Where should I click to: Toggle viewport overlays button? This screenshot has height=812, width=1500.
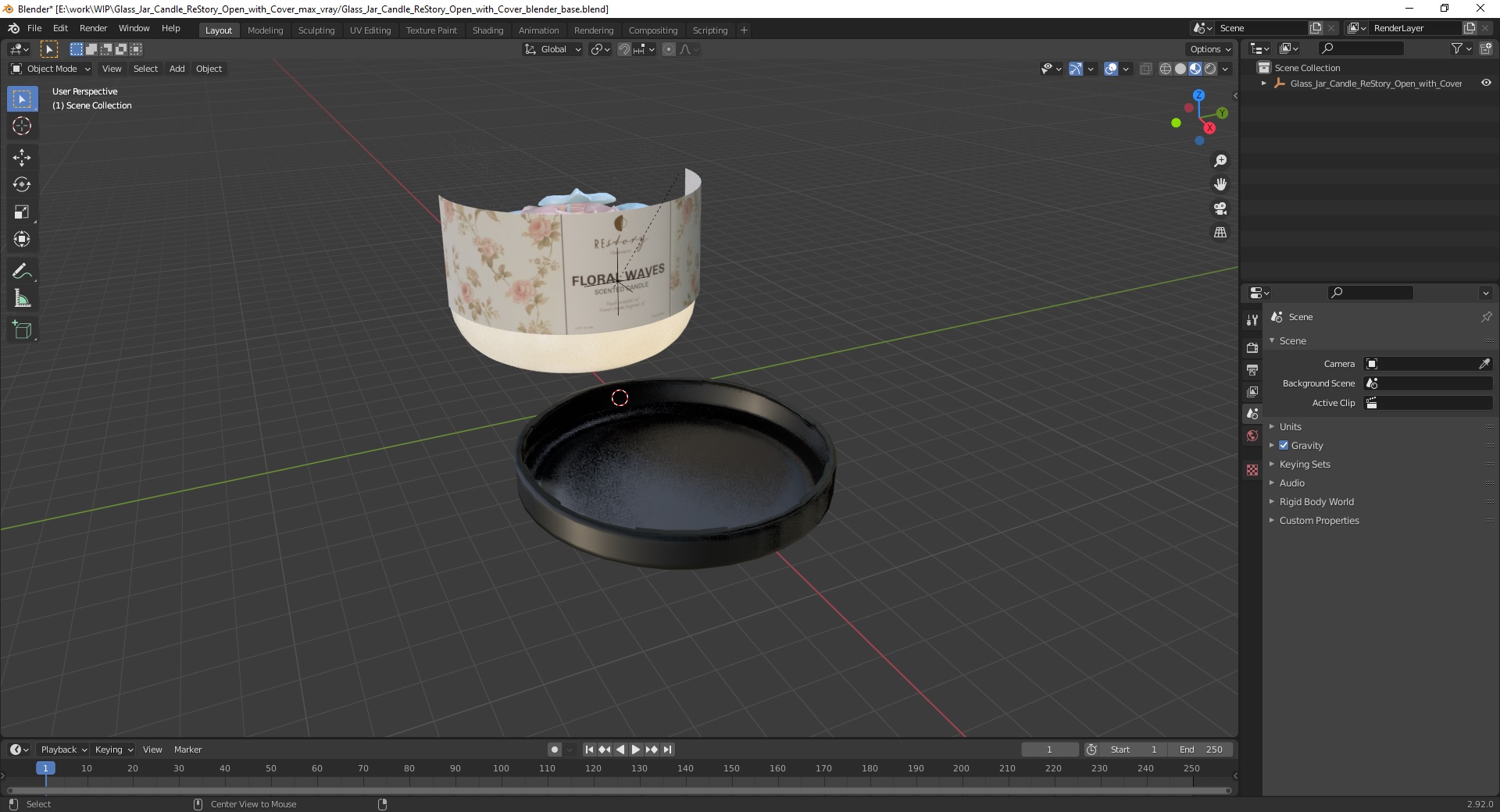[x=1111, y=69]
